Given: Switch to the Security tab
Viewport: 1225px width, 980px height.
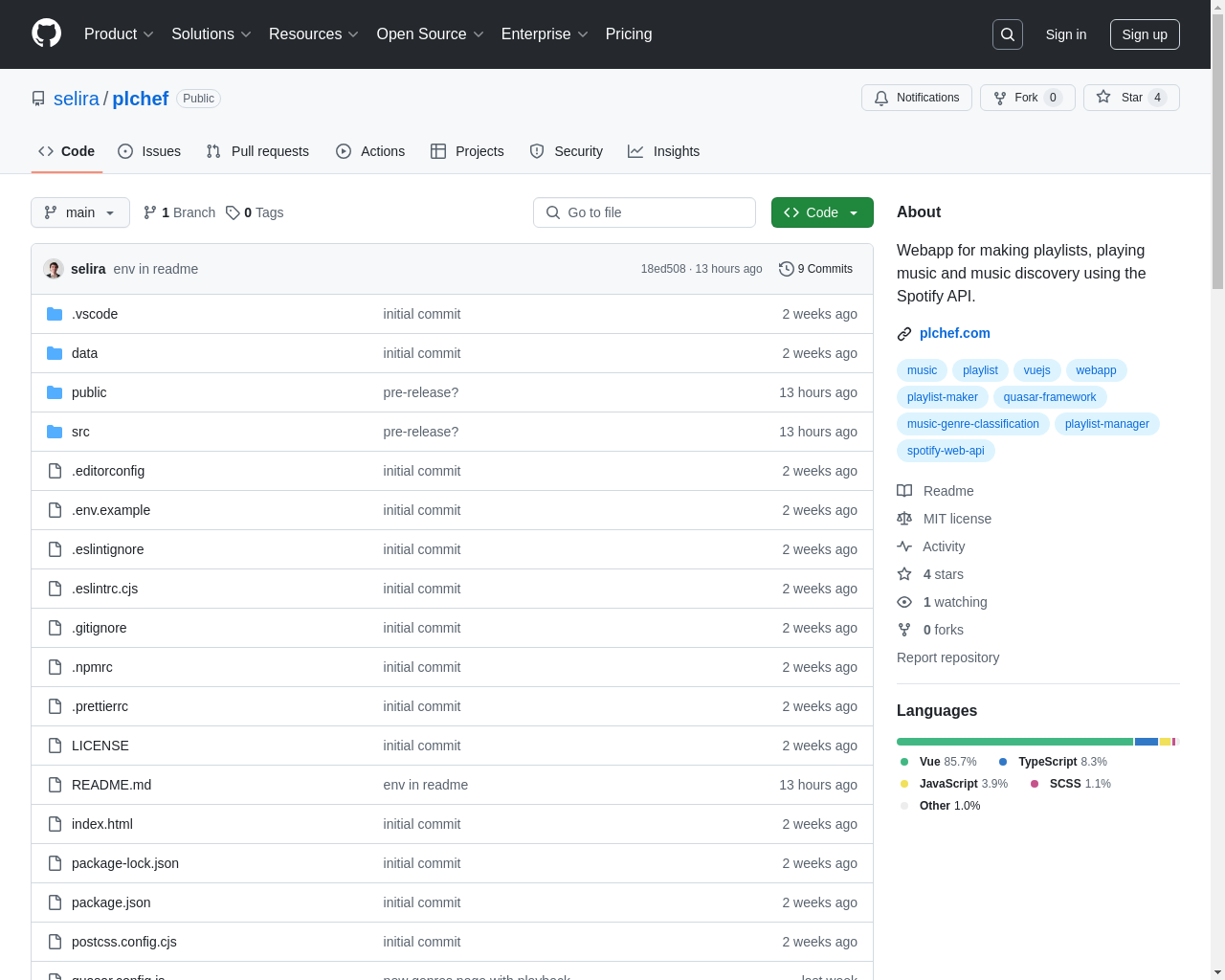Looking at the screenshot, I should [567, 151].
